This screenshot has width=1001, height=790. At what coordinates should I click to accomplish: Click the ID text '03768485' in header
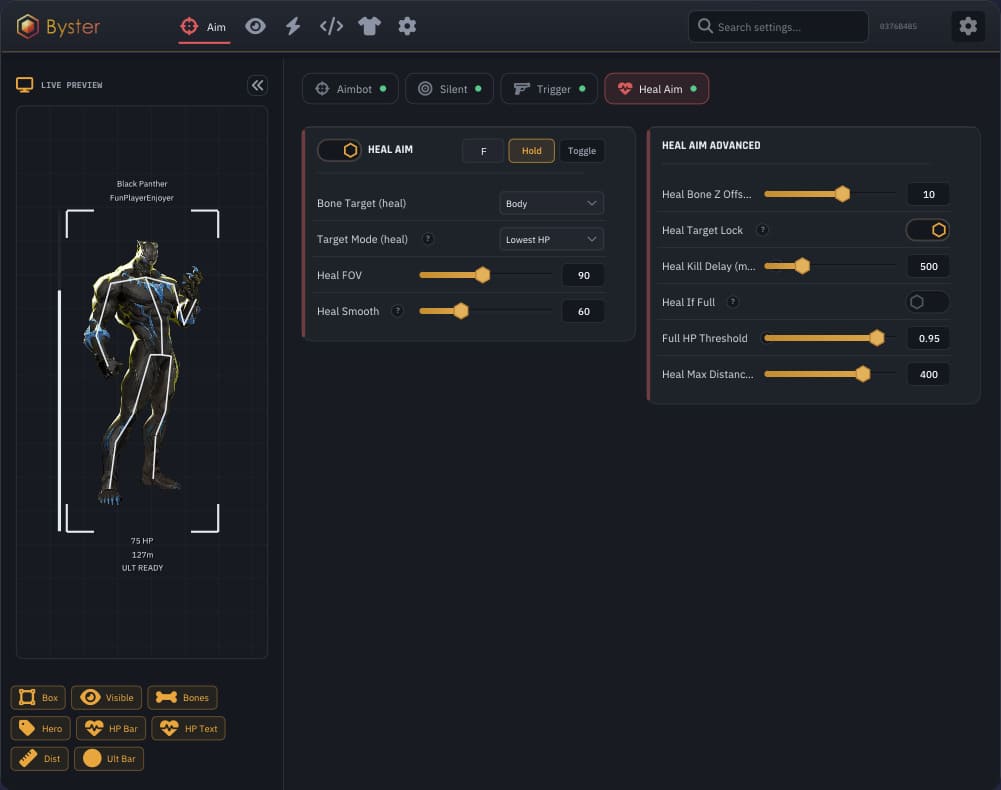[x=898, y=26]
